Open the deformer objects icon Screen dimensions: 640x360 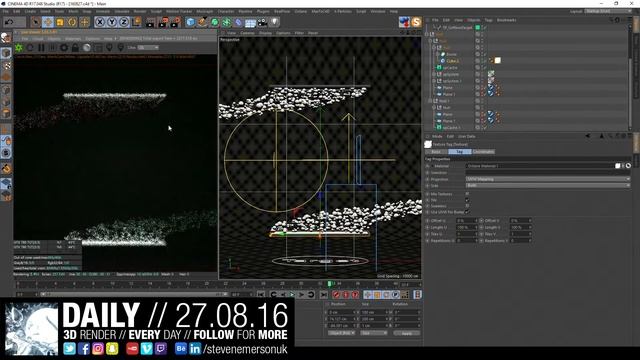238,22
